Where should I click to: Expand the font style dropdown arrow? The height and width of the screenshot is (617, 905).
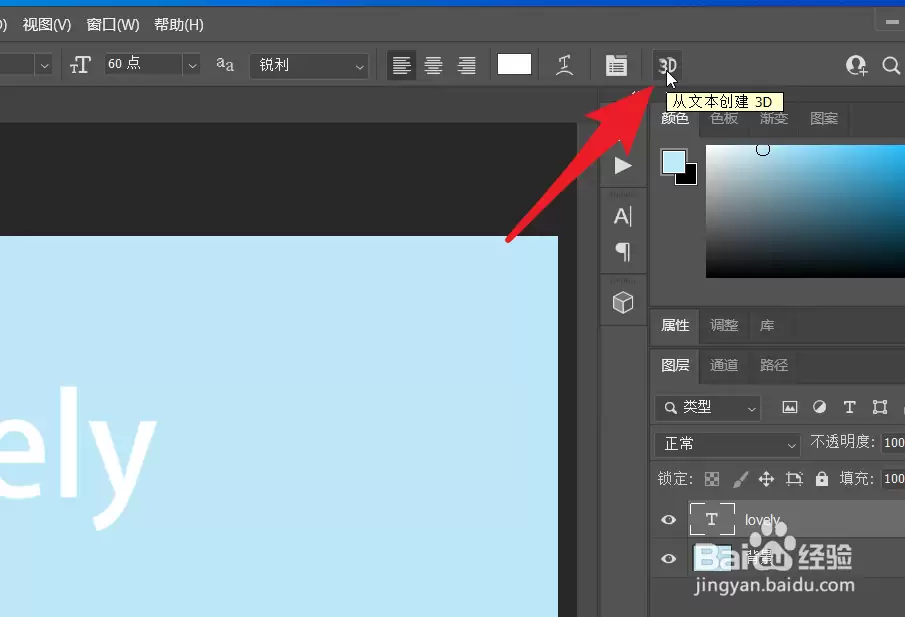pos(44,65)
